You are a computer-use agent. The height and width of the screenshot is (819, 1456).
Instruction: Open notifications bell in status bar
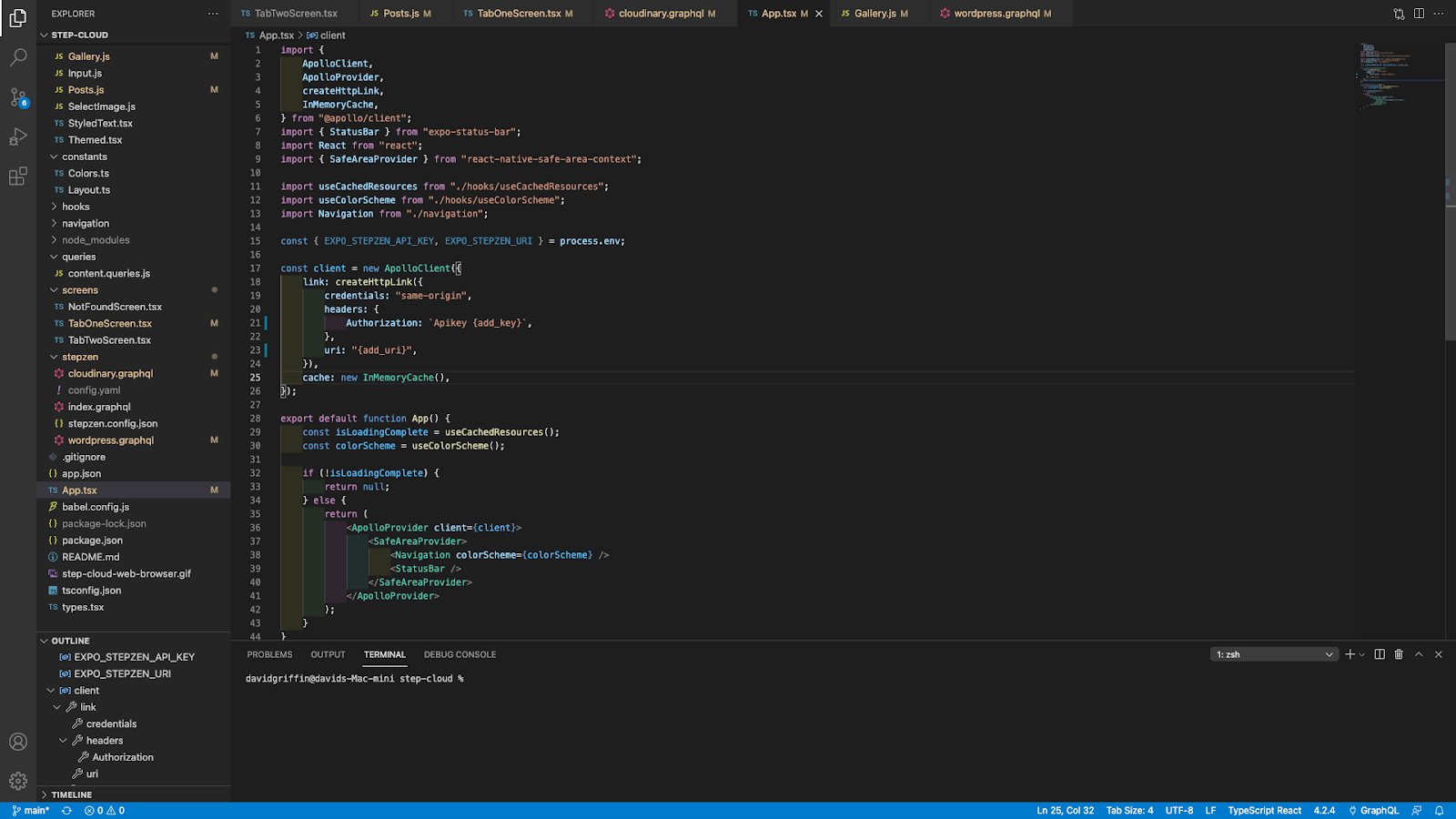point(1440,811)
